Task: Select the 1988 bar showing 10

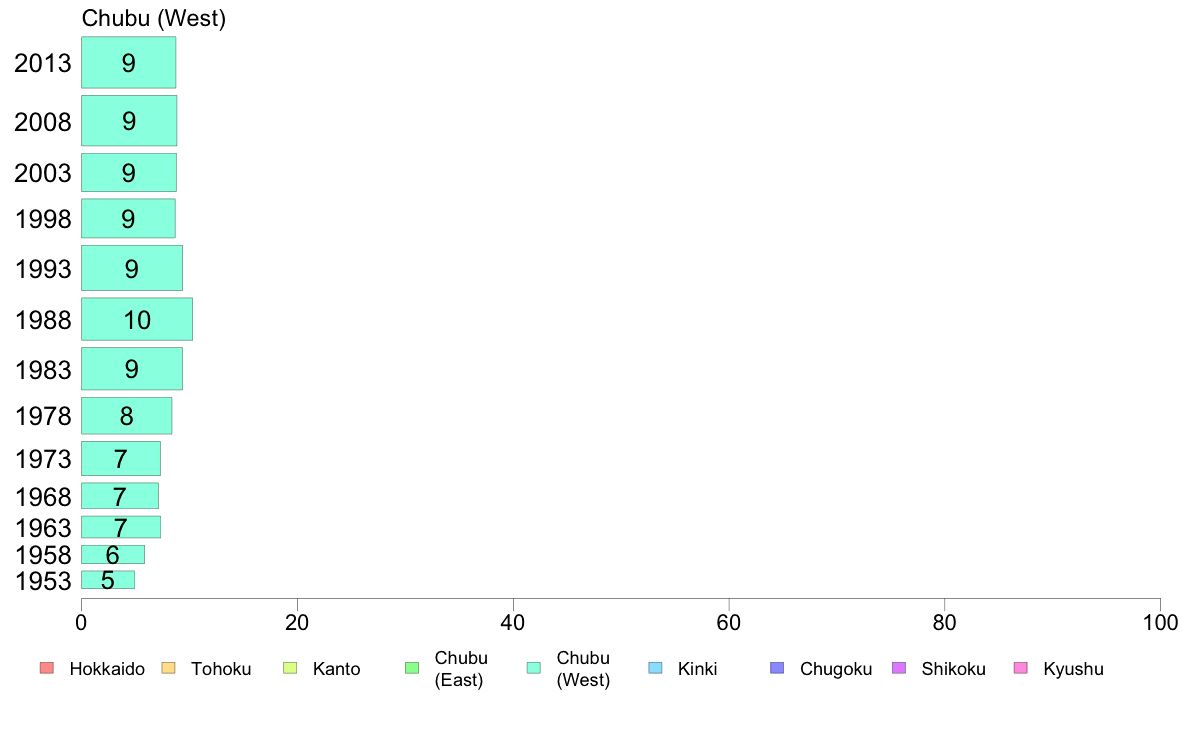Action: 137,319
